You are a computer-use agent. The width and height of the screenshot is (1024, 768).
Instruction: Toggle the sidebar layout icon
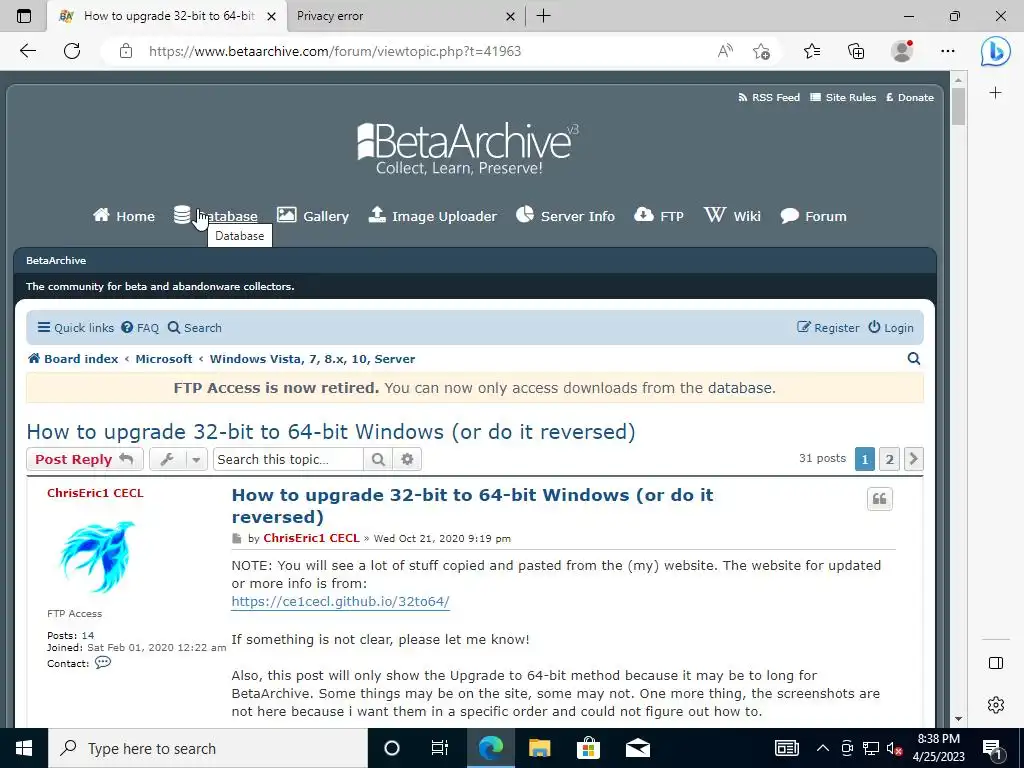point(995,663)
